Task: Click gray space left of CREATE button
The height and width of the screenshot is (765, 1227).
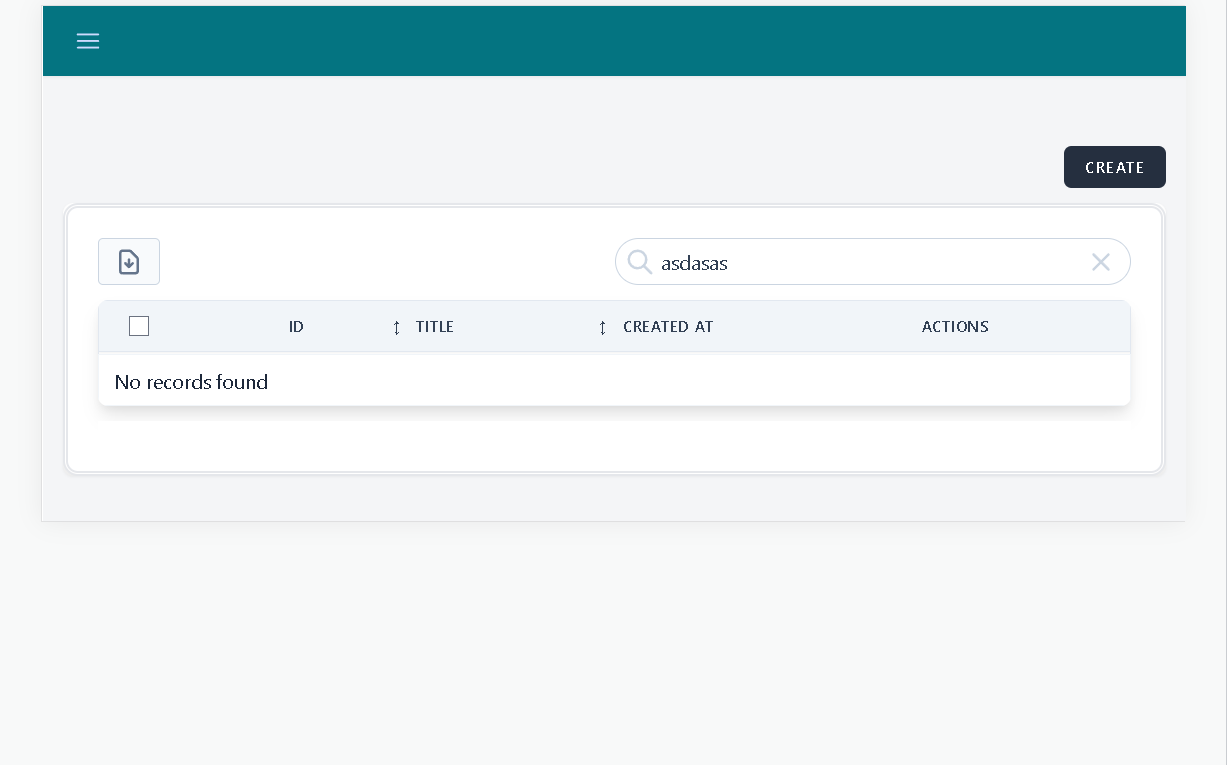Action: pyautogui.click(x=600, y=167)
